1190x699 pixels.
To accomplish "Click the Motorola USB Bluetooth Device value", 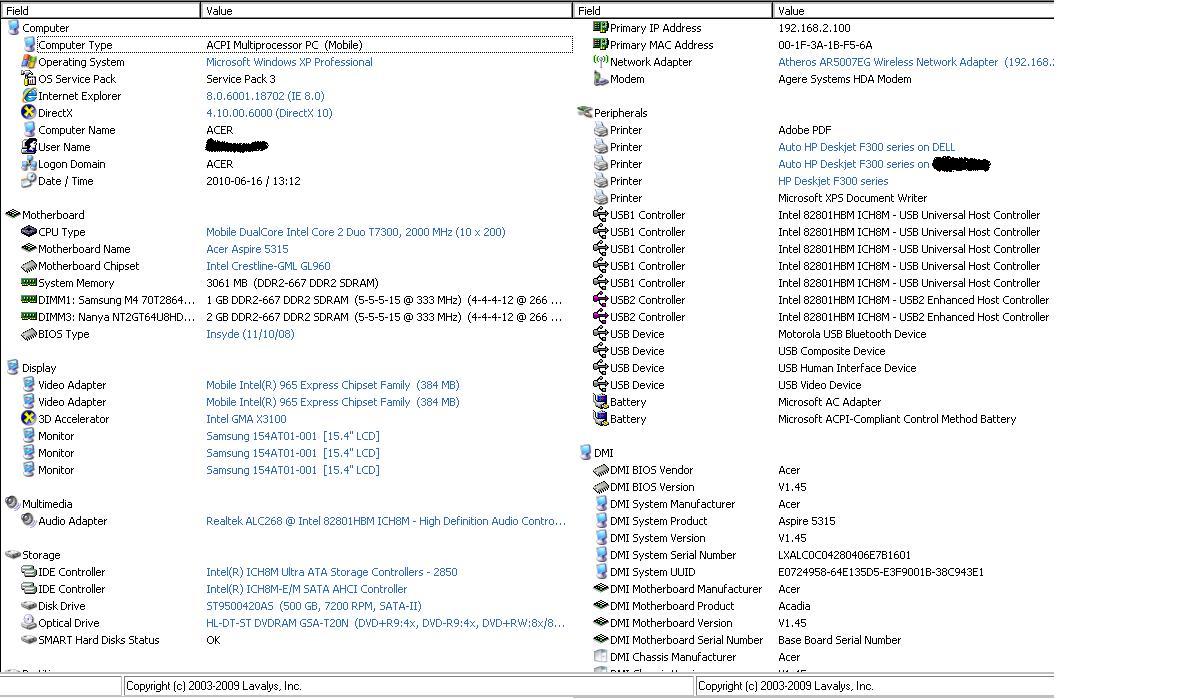I will [x=852, y=334].
